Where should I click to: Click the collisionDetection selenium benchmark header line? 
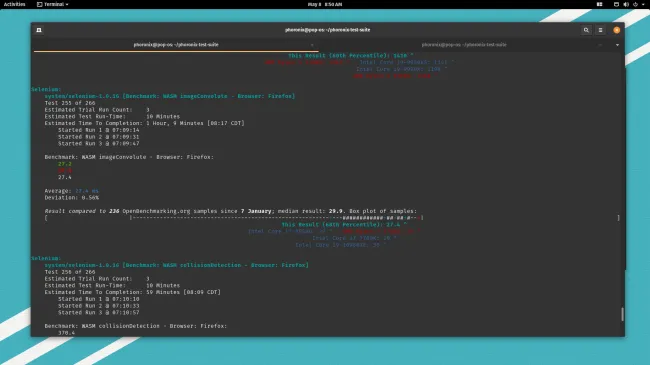[177, 265]
